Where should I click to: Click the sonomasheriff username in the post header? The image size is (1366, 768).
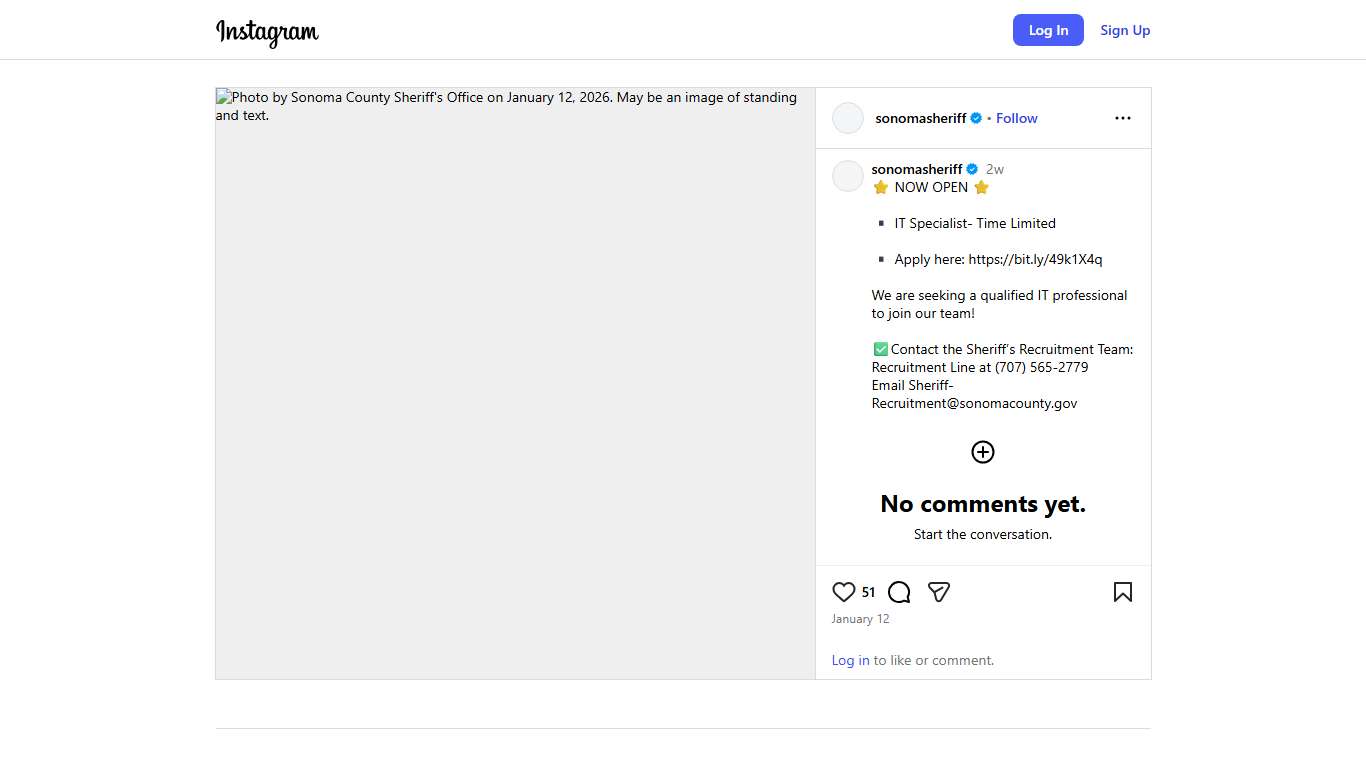pyautogui.click(x=920, y=118)
